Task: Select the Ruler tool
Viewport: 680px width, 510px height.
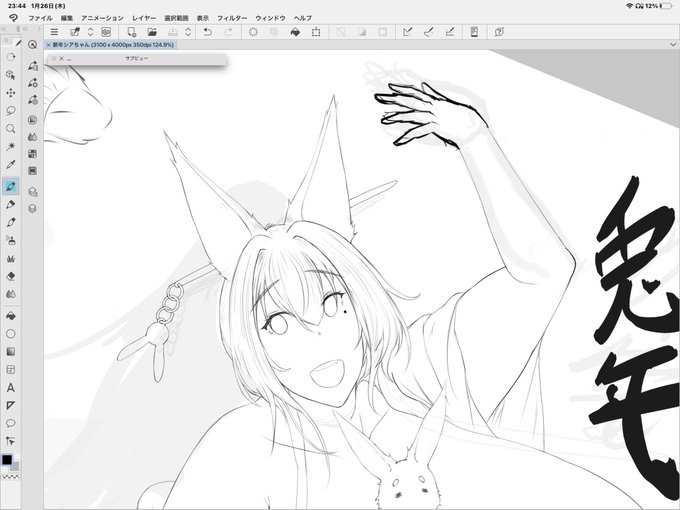Action: click(11, 405)
